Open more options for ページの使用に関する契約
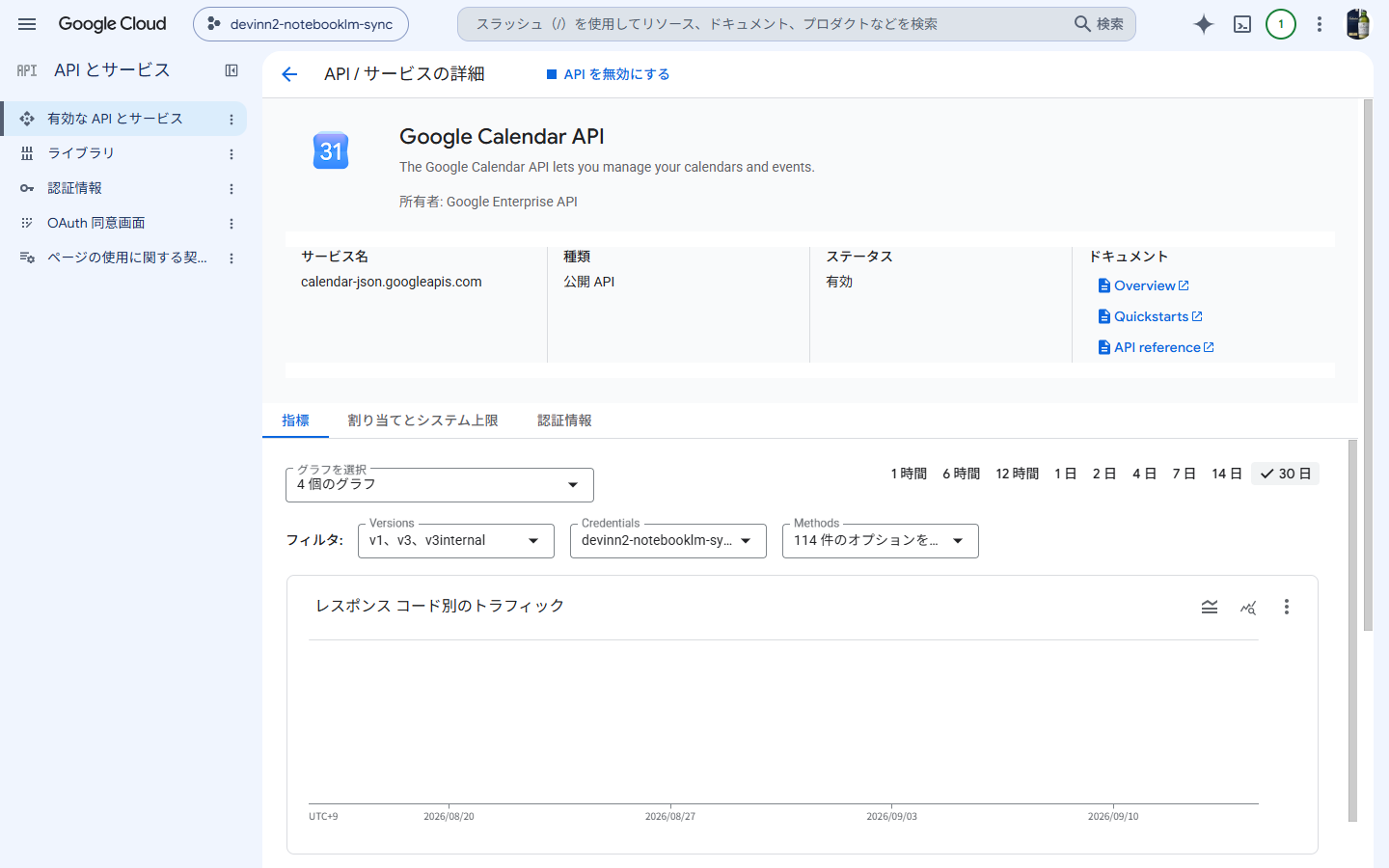 (231, 258)
